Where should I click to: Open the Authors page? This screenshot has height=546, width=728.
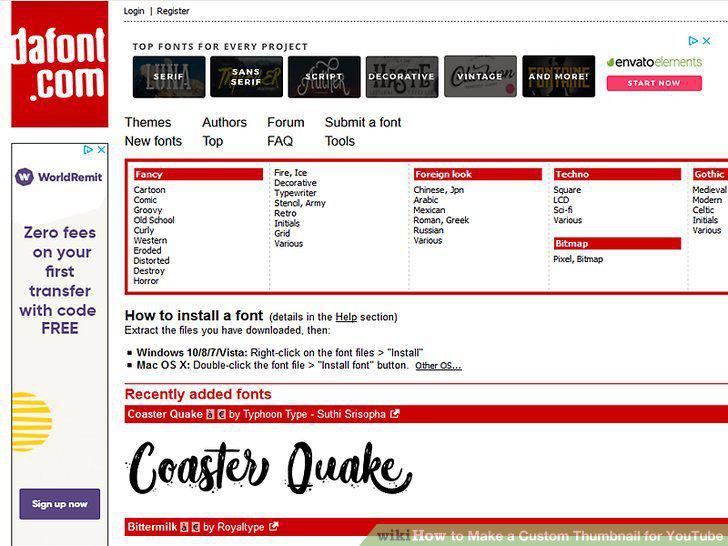224,122
